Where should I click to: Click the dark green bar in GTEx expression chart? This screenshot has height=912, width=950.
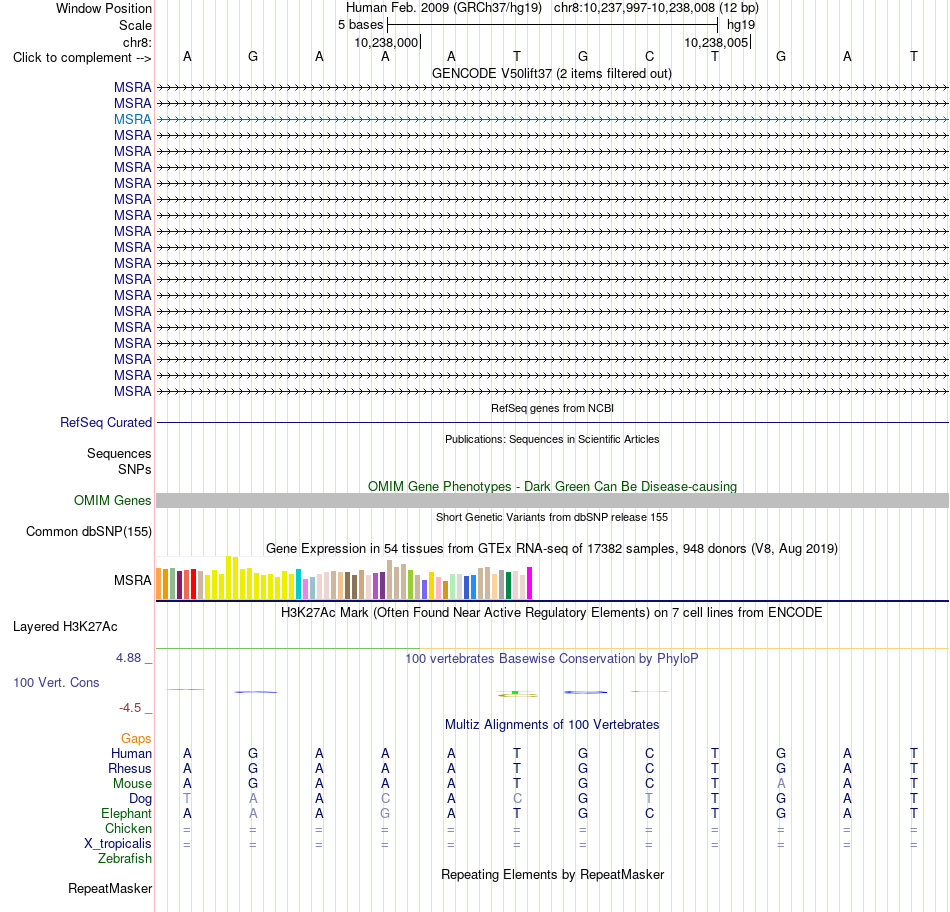pyautogui.click(x=508, y=585)
